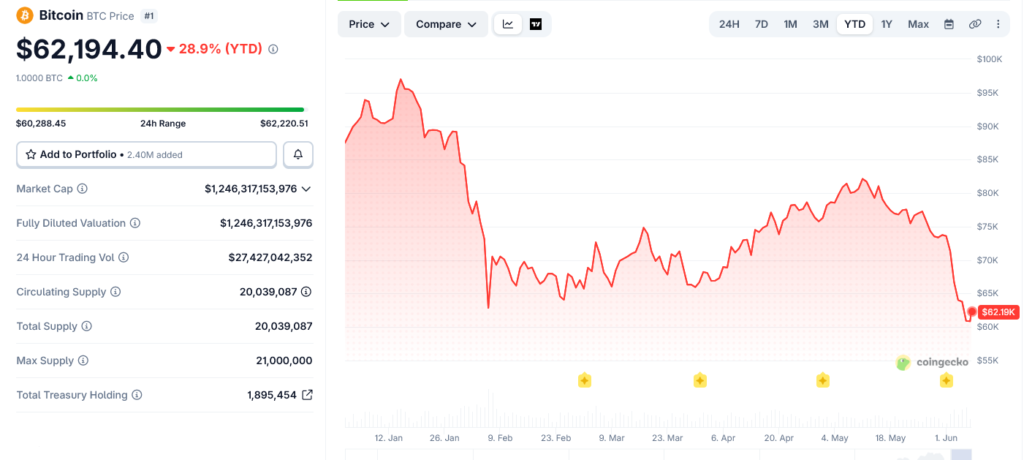The height and width of the screenshot is (460, 1024).
Task: Open the YTD change info icon
Action: [x=273, y=49]
